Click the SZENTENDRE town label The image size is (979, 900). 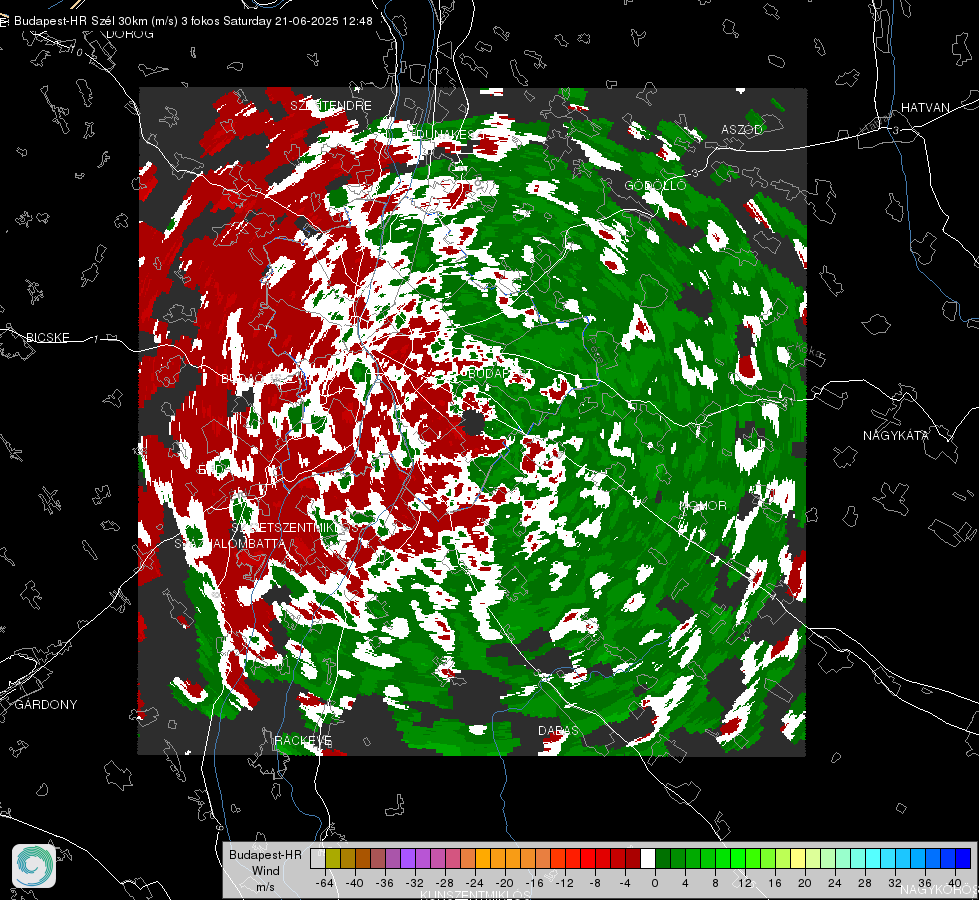[331, 106]
